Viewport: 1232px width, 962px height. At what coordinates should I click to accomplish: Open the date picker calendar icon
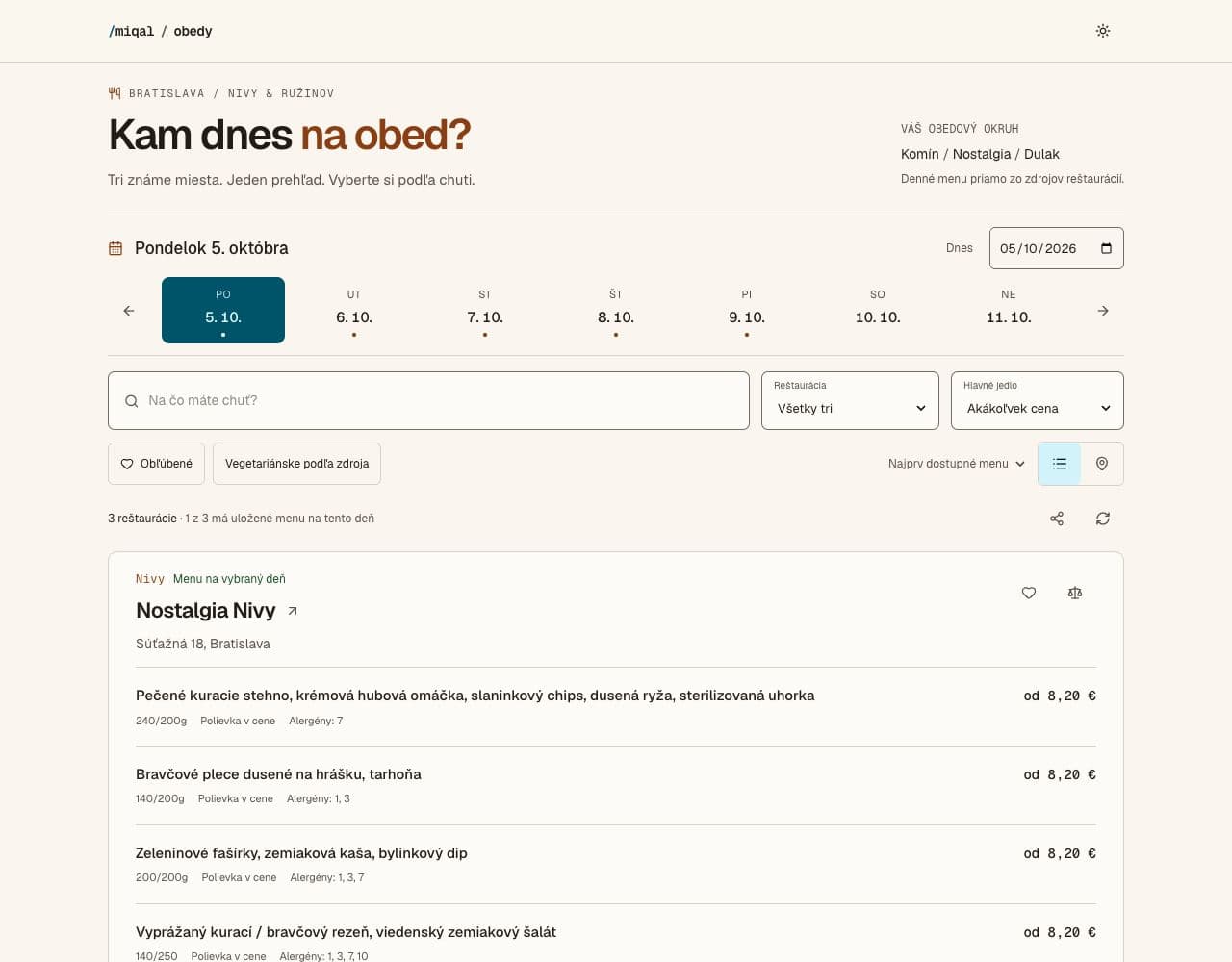1106,248
